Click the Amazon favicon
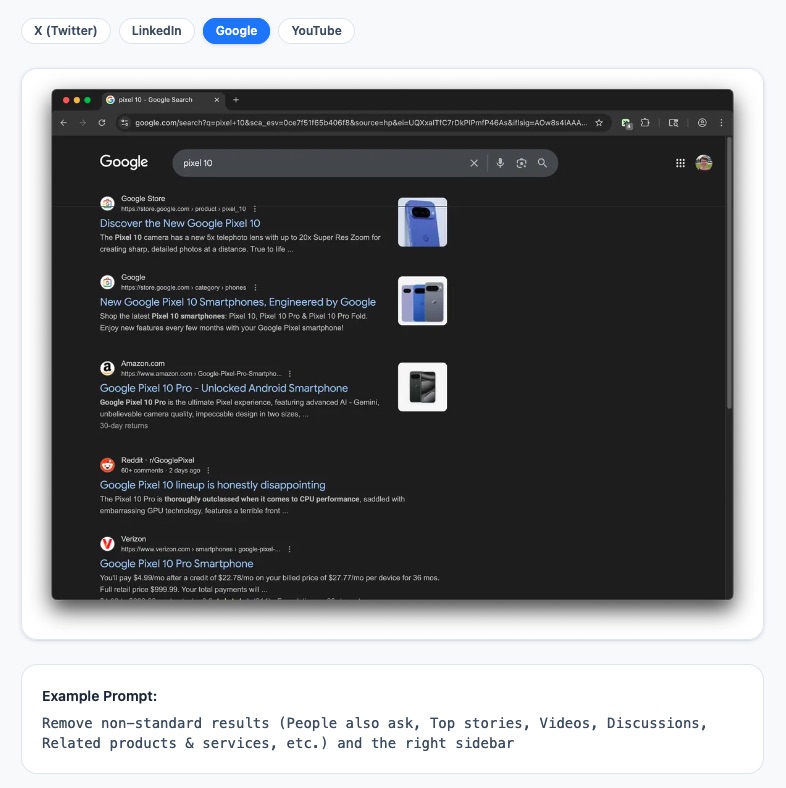 [107, 368]
